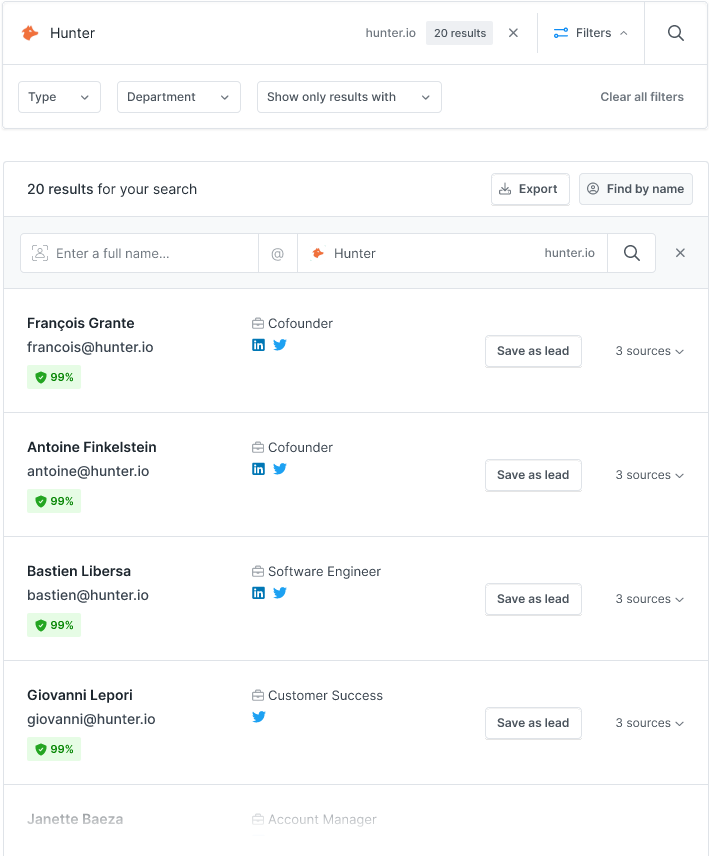This screenshot has height=856, width=710.
Task: Open François Grante's Twitter profile icon
Action: pos(280,345)
